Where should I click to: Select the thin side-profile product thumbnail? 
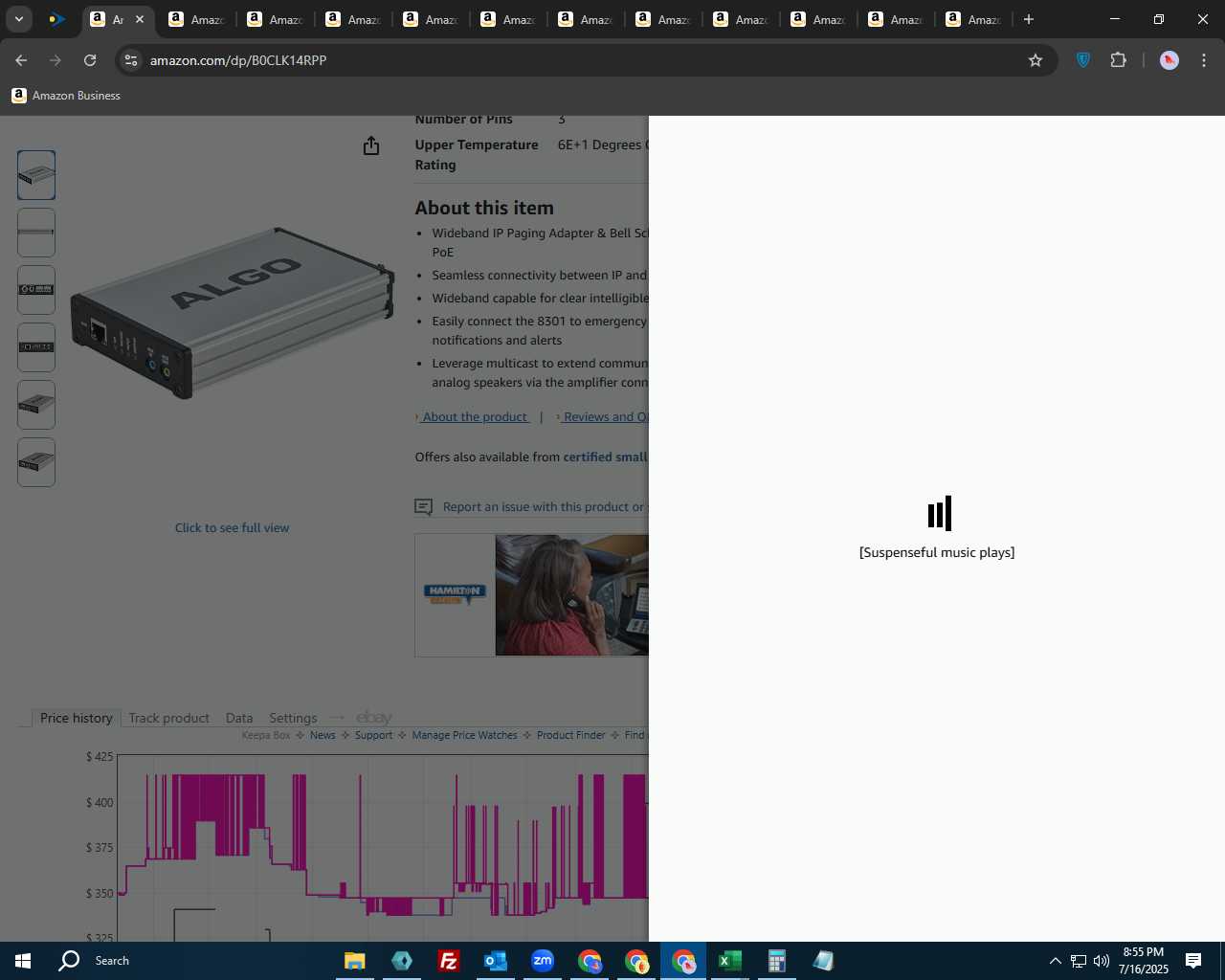coord(36,233)
